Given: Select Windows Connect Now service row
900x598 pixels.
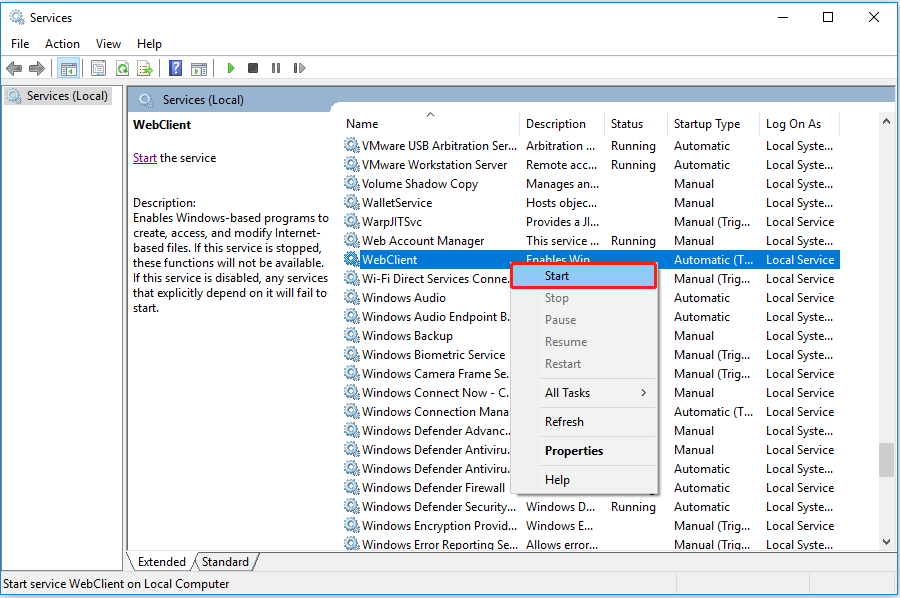Looking at the screenshot, I should coord(427,392).
